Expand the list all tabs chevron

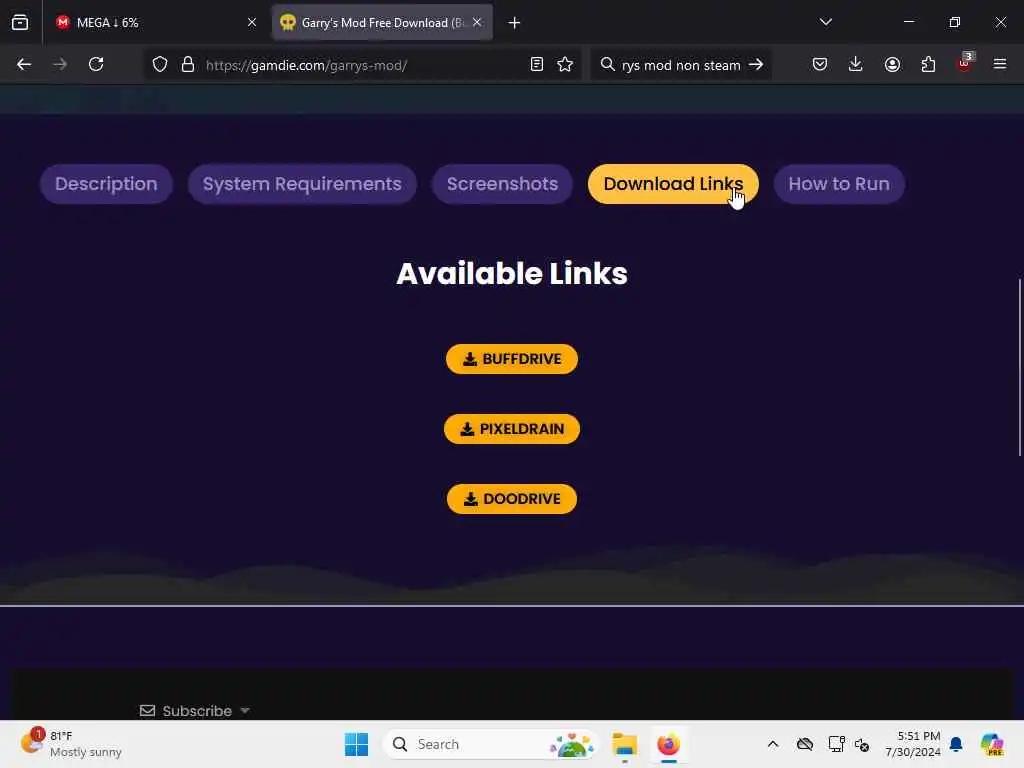coord(825,22)
